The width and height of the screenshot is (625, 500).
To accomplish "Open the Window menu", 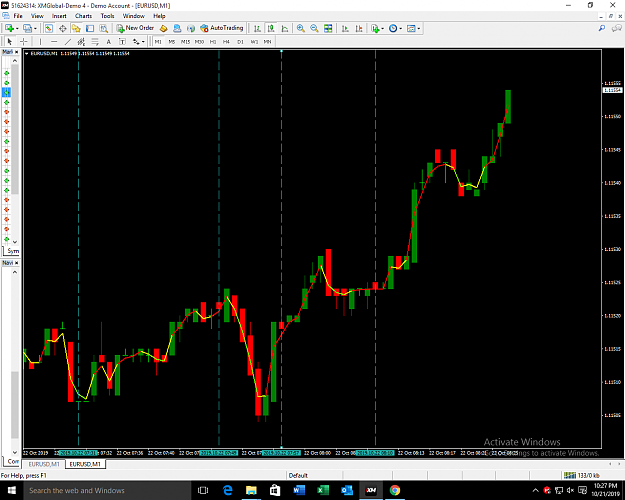I will click(134, 16).
